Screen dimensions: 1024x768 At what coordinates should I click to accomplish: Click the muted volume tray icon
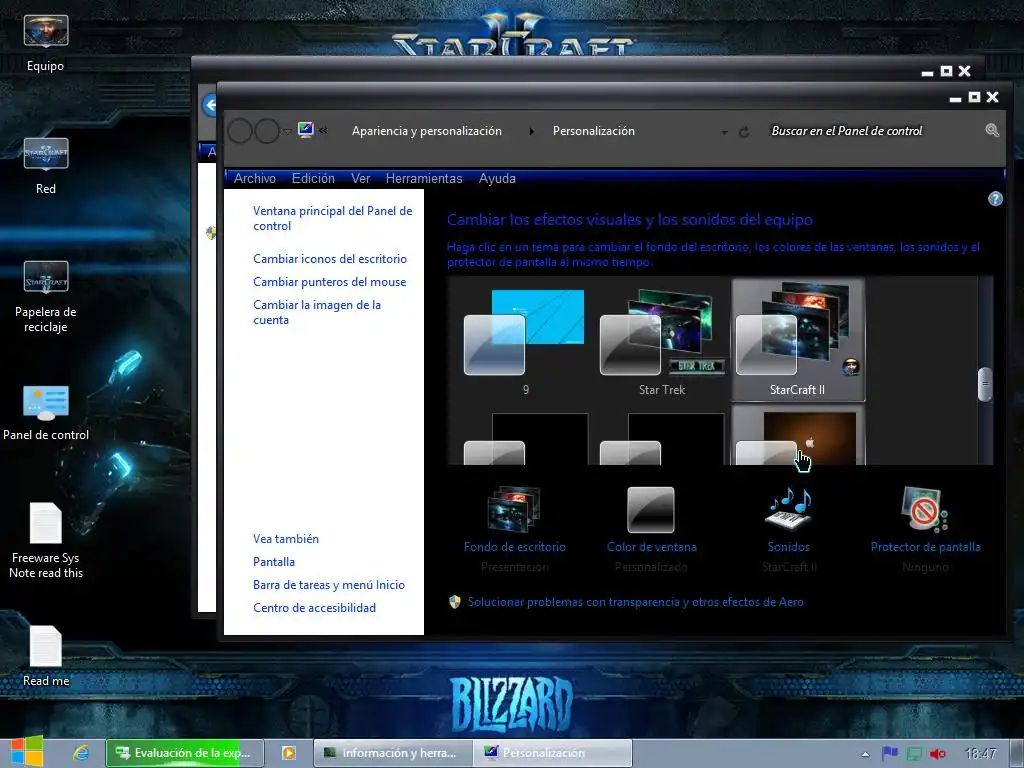click(938, 754)
